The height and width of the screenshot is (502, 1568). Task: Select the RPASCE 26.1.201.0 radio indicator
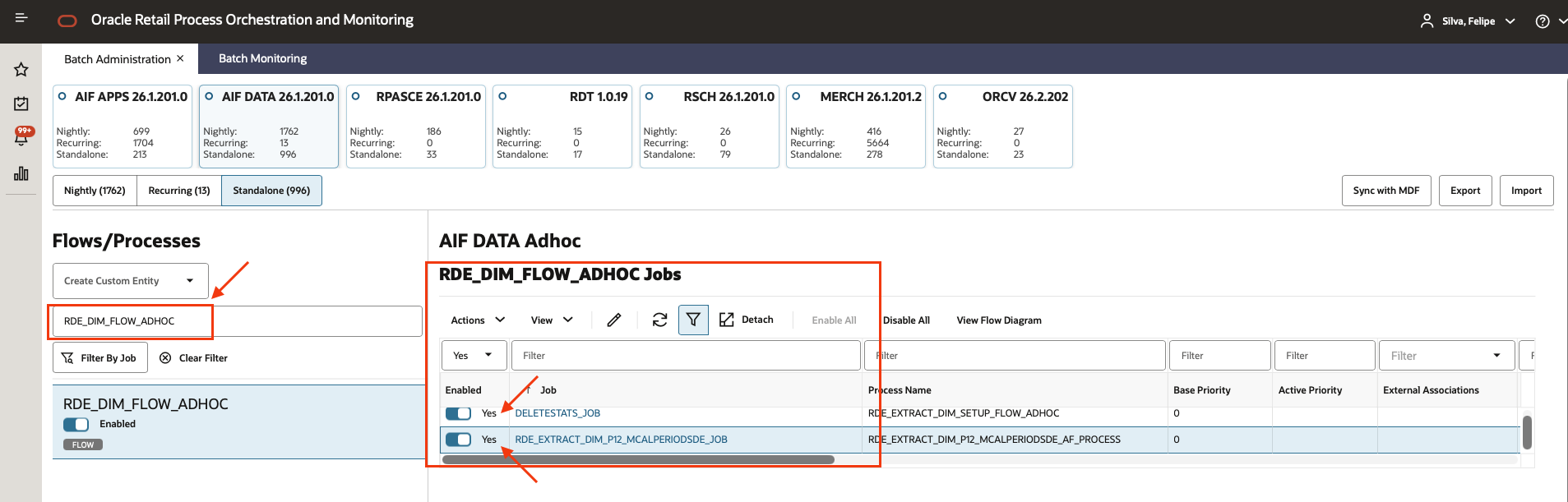355,96
